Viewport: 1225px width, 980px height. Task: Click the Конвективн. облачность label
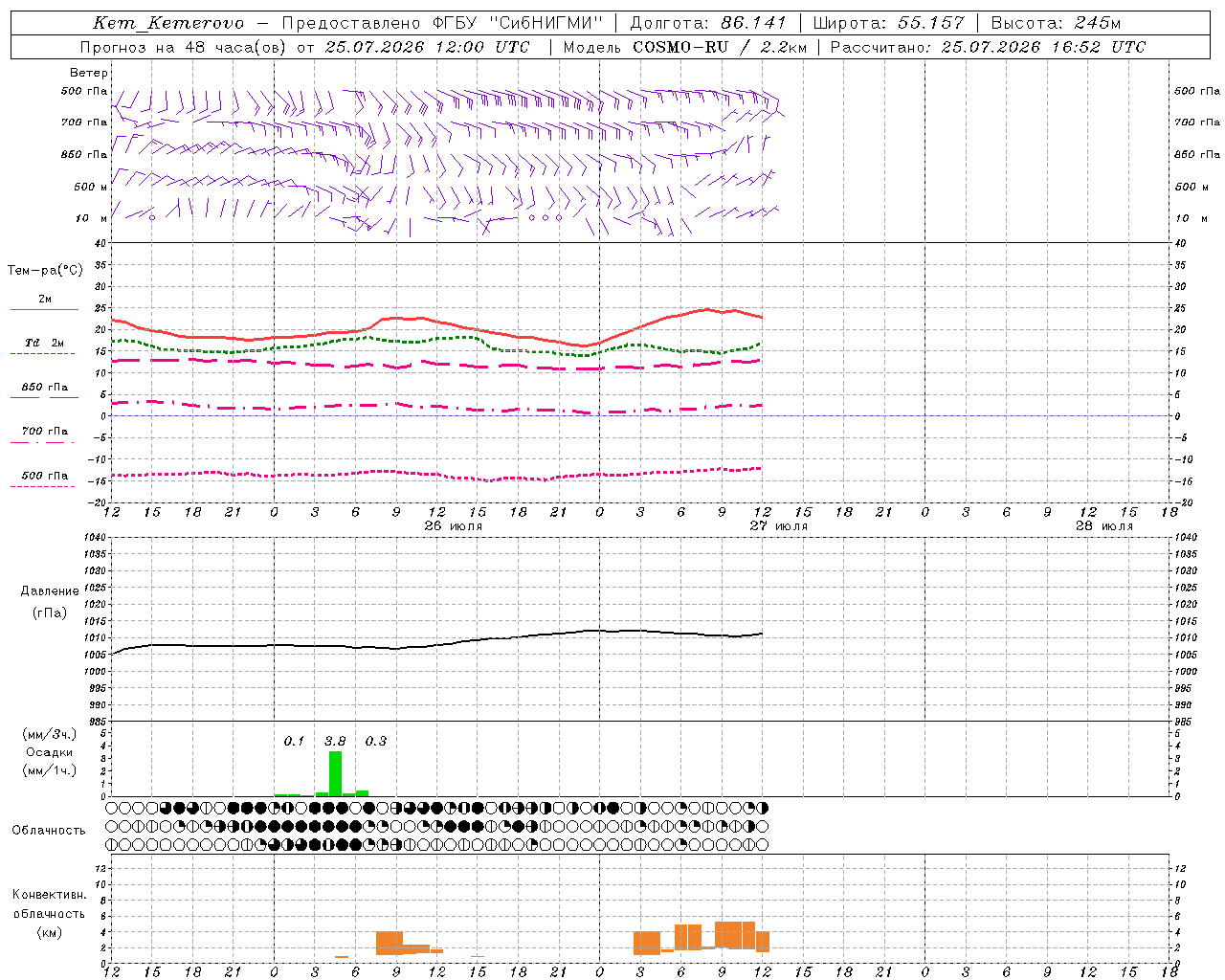(49, 913)
